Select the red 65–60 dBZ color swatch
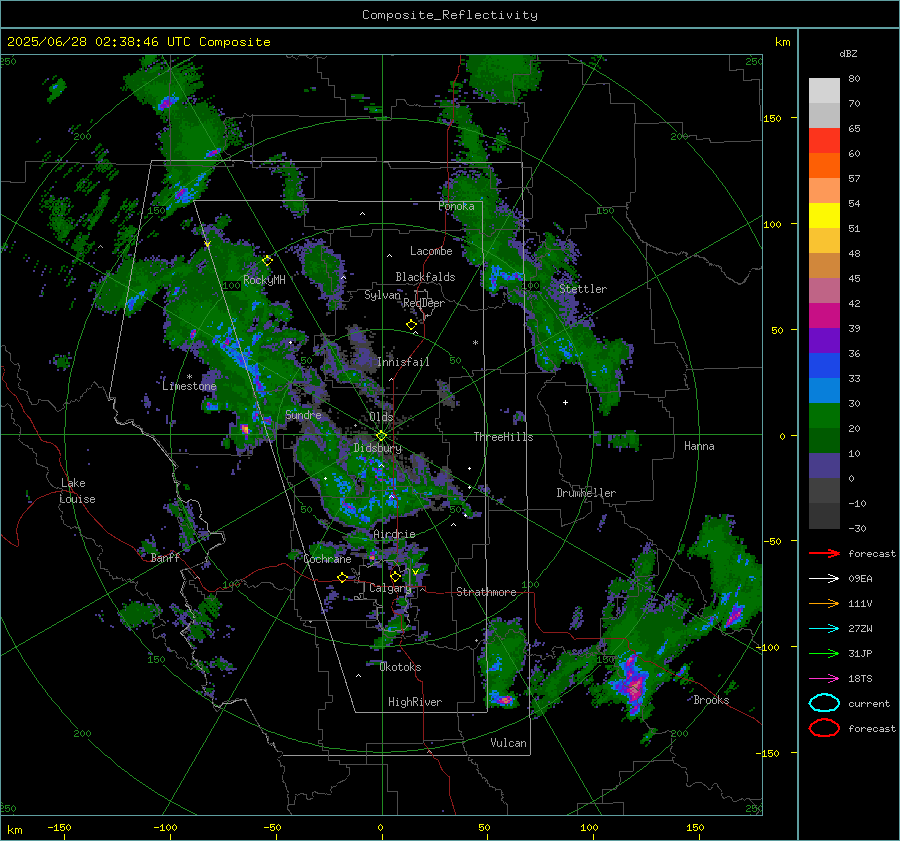 click(x=824, y=141)
